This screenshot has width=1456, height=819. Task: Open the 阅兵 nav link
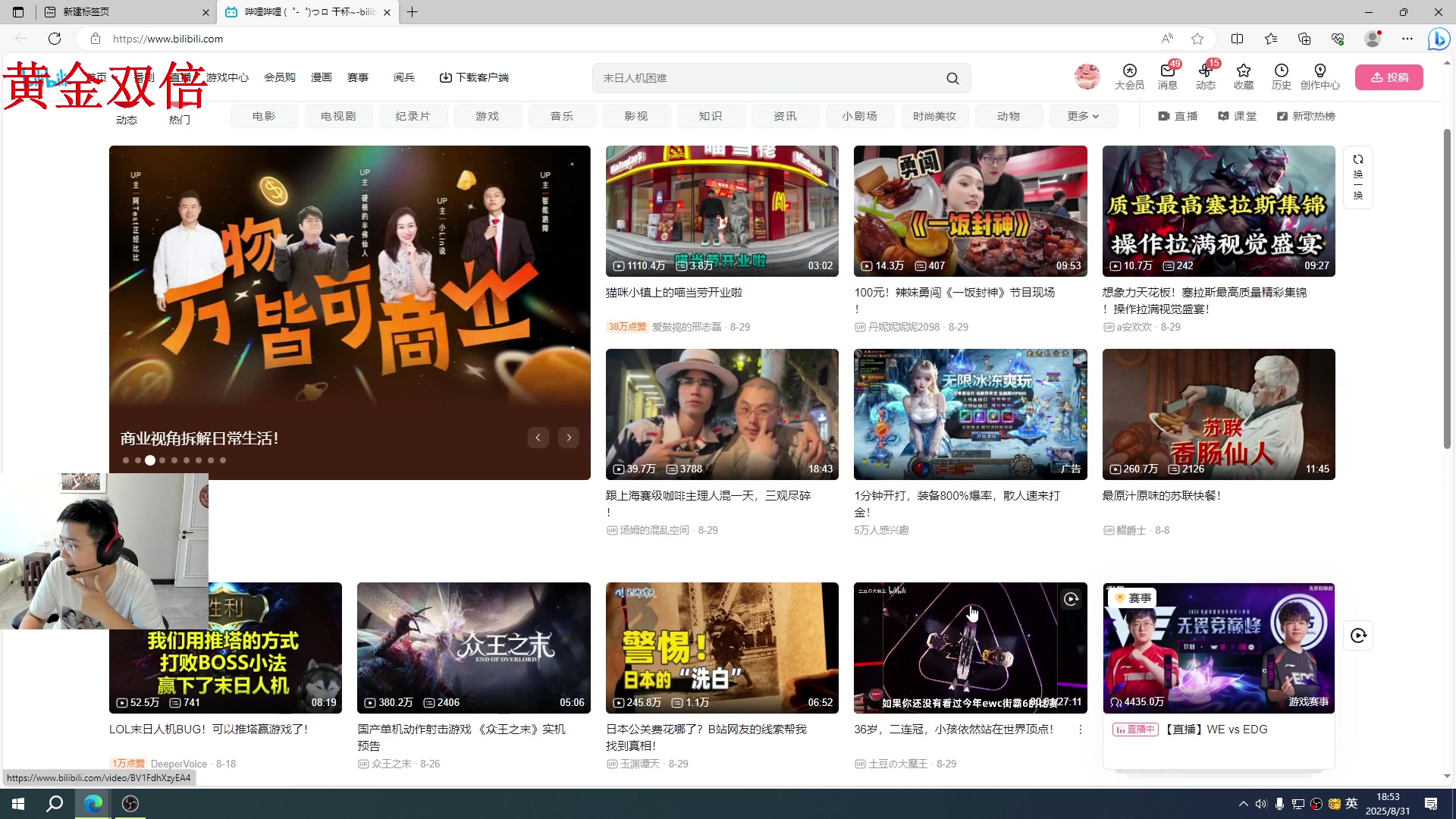coord(404,77)
